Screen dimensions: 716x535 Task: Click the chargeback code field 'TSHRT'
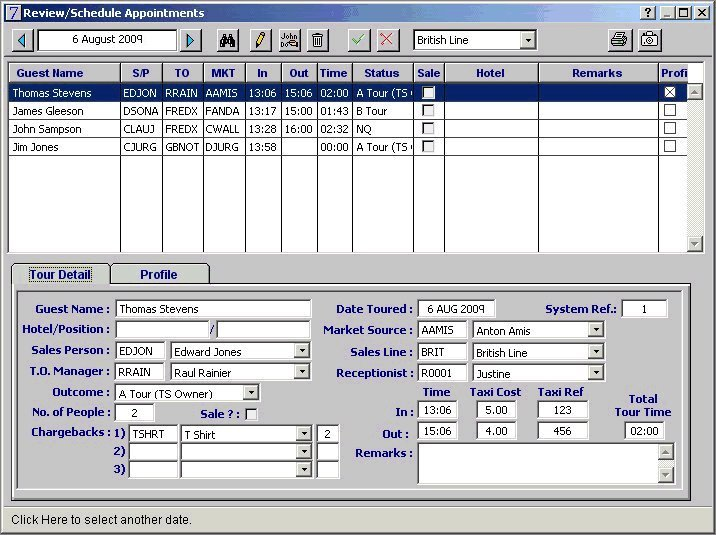pyautogui.click(x=153, y=434)
